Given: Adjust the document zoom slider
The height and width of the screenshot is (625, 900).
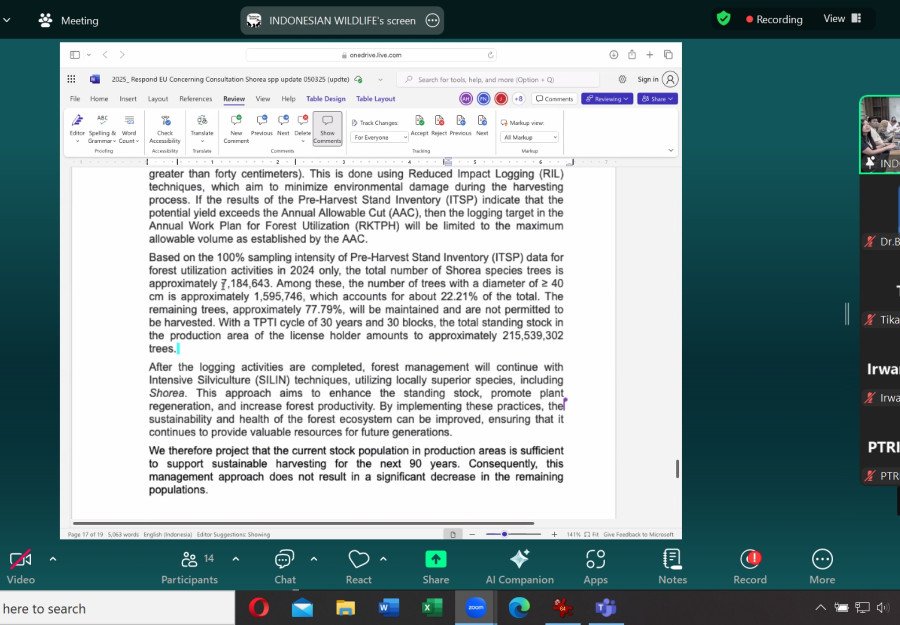Looking at the screenshot, I should tap(505, 534).
